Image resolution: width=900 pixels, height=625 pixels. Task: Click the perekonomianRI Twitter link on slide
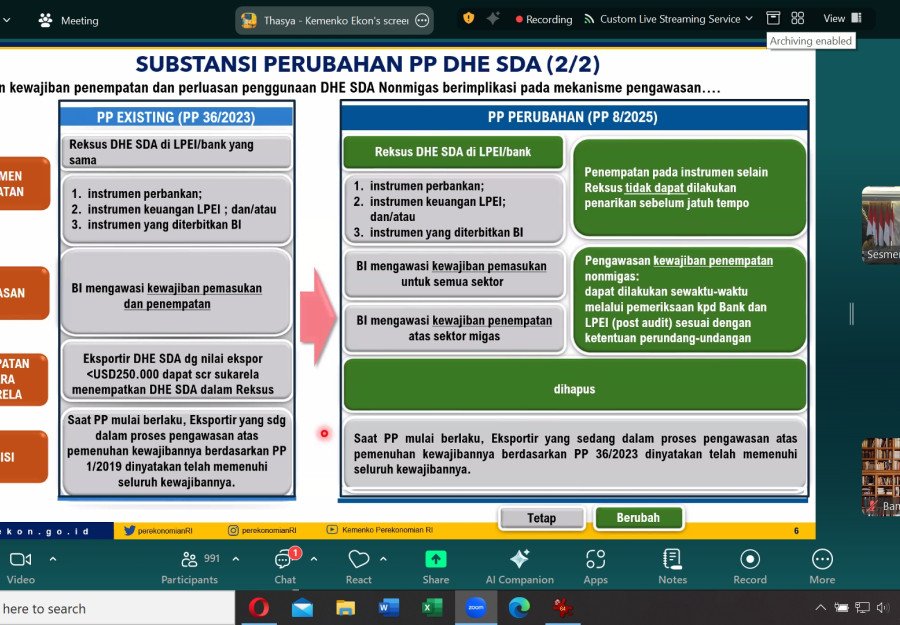coord(159,531)
